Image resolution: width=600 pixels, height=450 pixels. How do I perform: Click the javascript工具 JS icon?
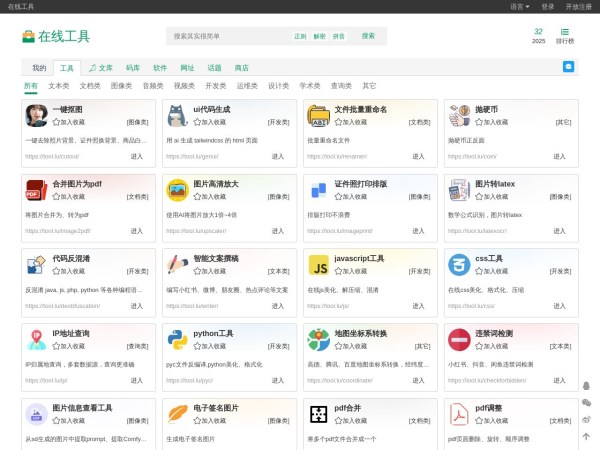coord(318,265)
